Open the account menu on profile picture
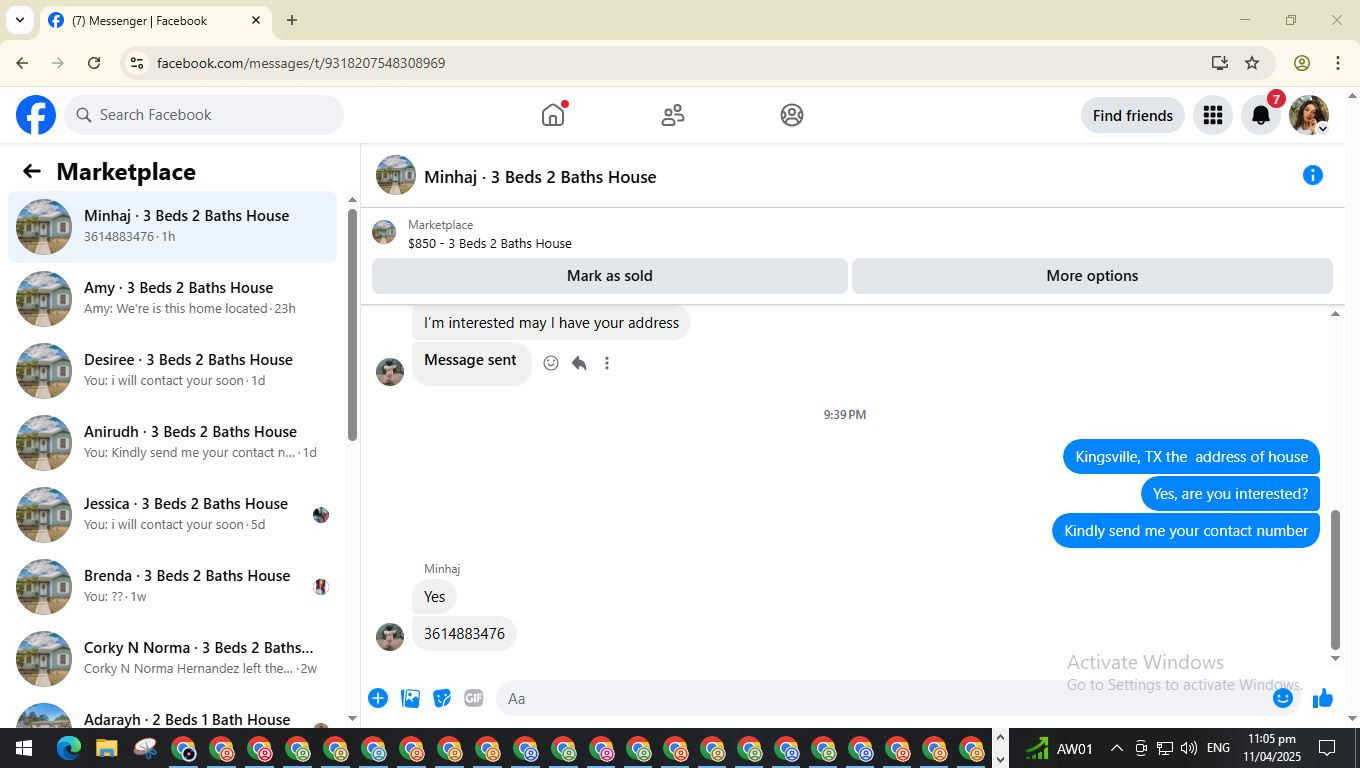 tap(1309, 115)
